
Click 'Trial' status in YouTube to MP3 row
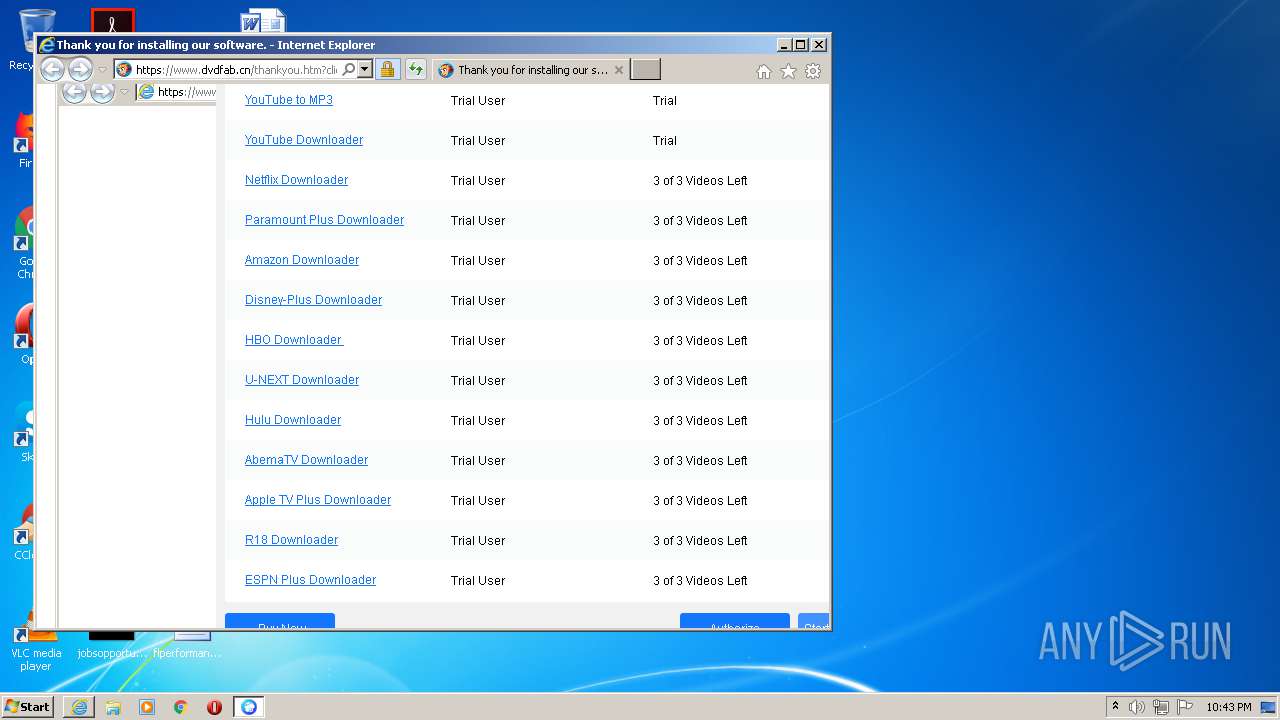point(665,101)
